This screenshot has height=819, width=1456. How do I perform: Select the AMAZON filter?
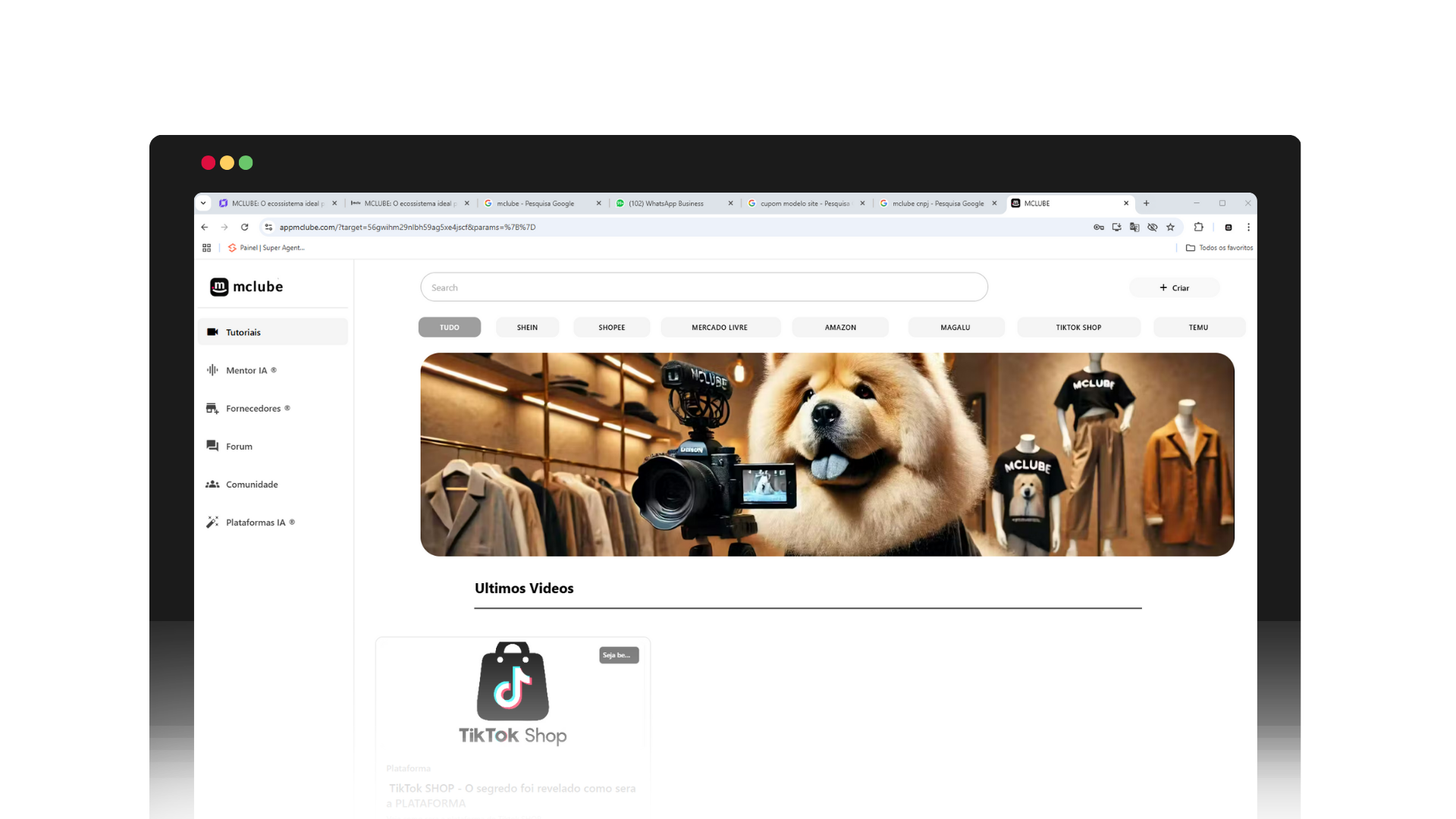[840, 327]
